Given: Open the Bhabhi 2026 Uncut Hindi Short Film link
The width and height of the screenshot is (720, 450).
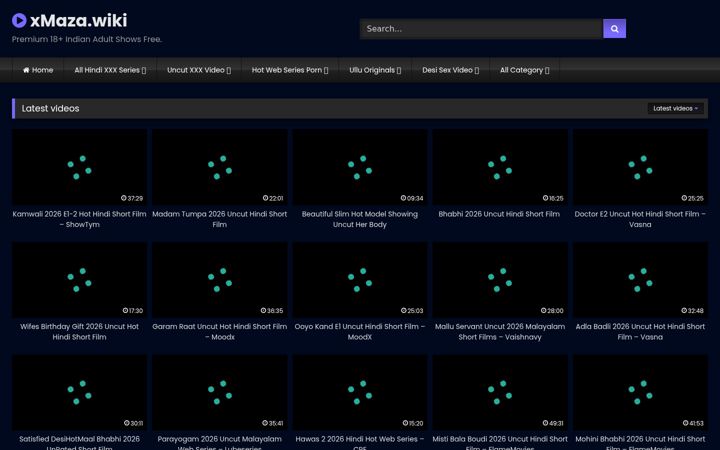Looking at the screenshot, I should [x=499, y=214].
